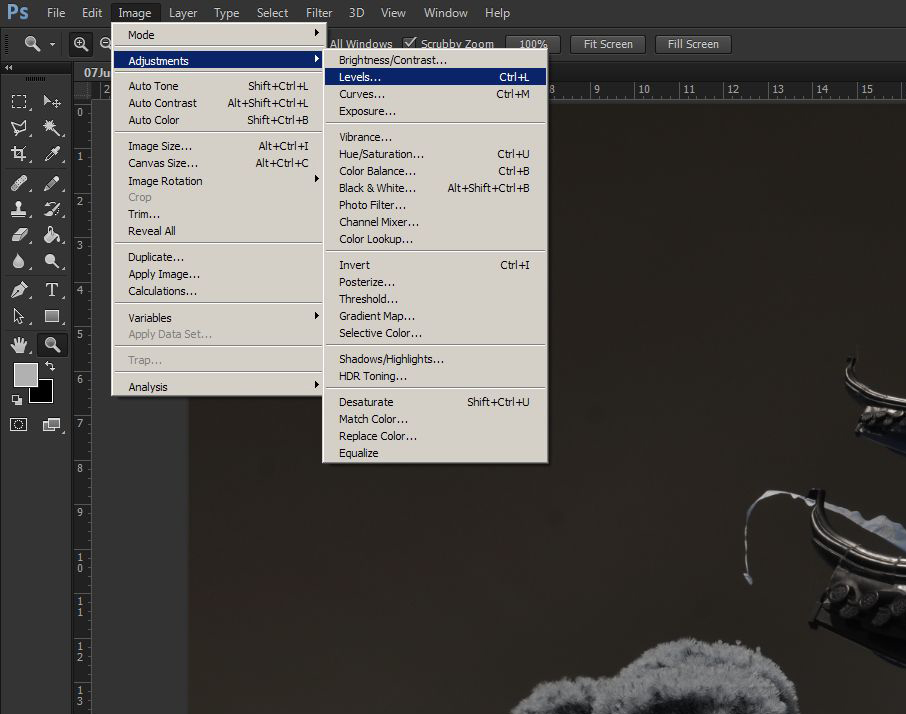This screenshot has height=714, width=906.
Task: Open the foreground color swatch
Action: tap(25, 374)
